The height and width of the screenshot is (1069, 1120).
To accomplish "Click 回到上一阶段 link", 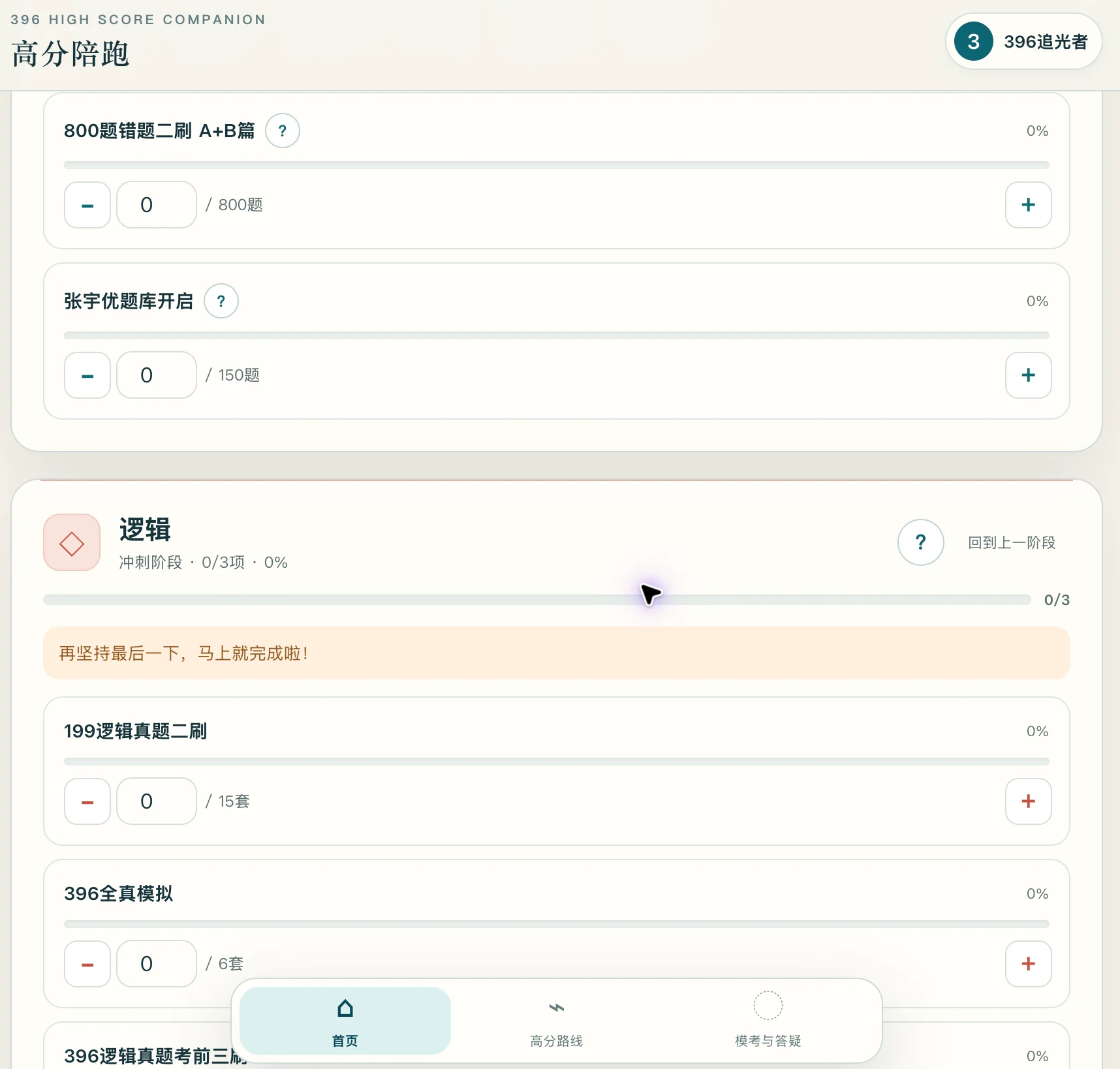I will (x=1012, y=542).
